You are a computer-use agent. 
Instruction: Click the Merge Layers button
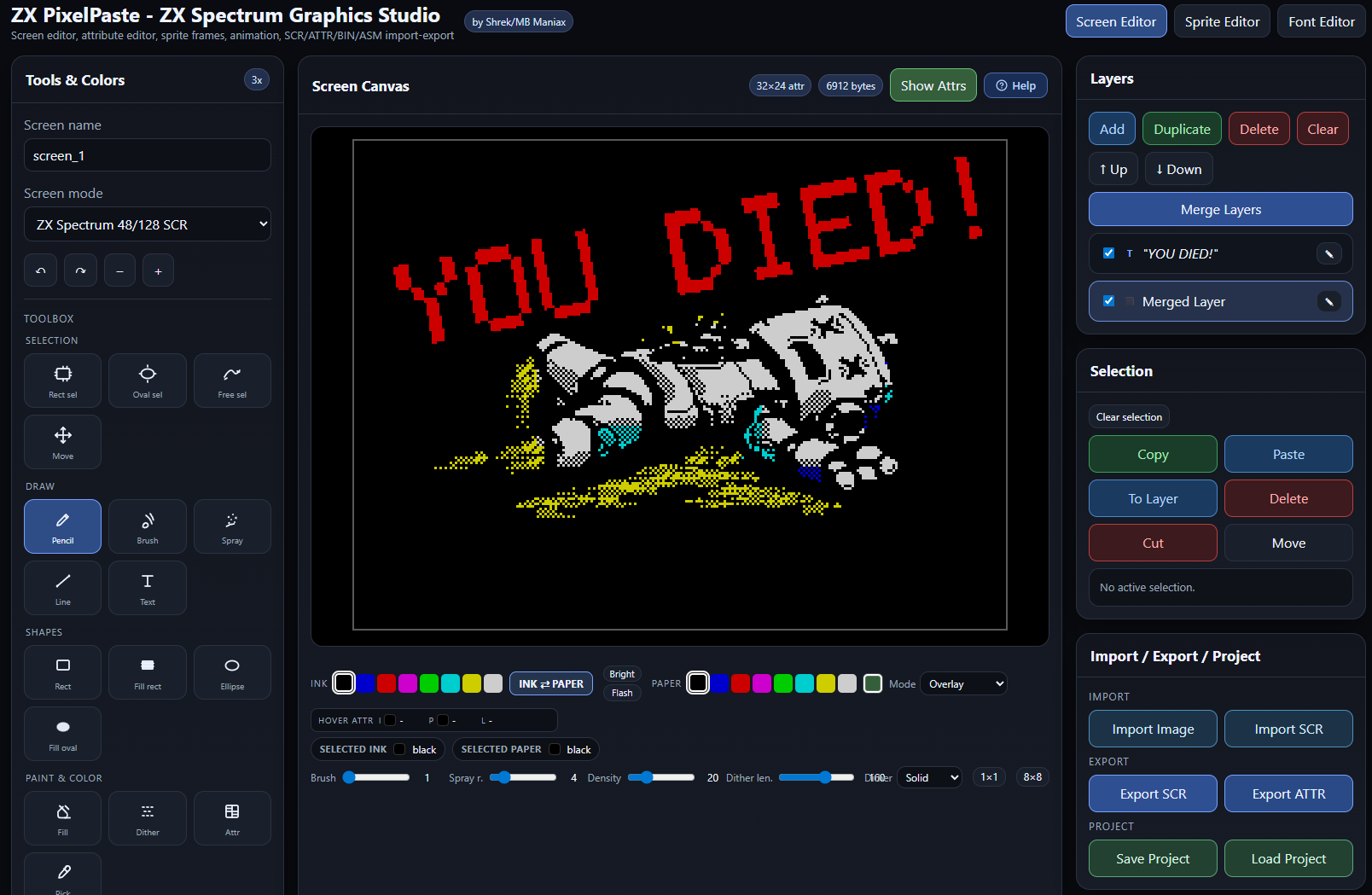click(1220, 209)
